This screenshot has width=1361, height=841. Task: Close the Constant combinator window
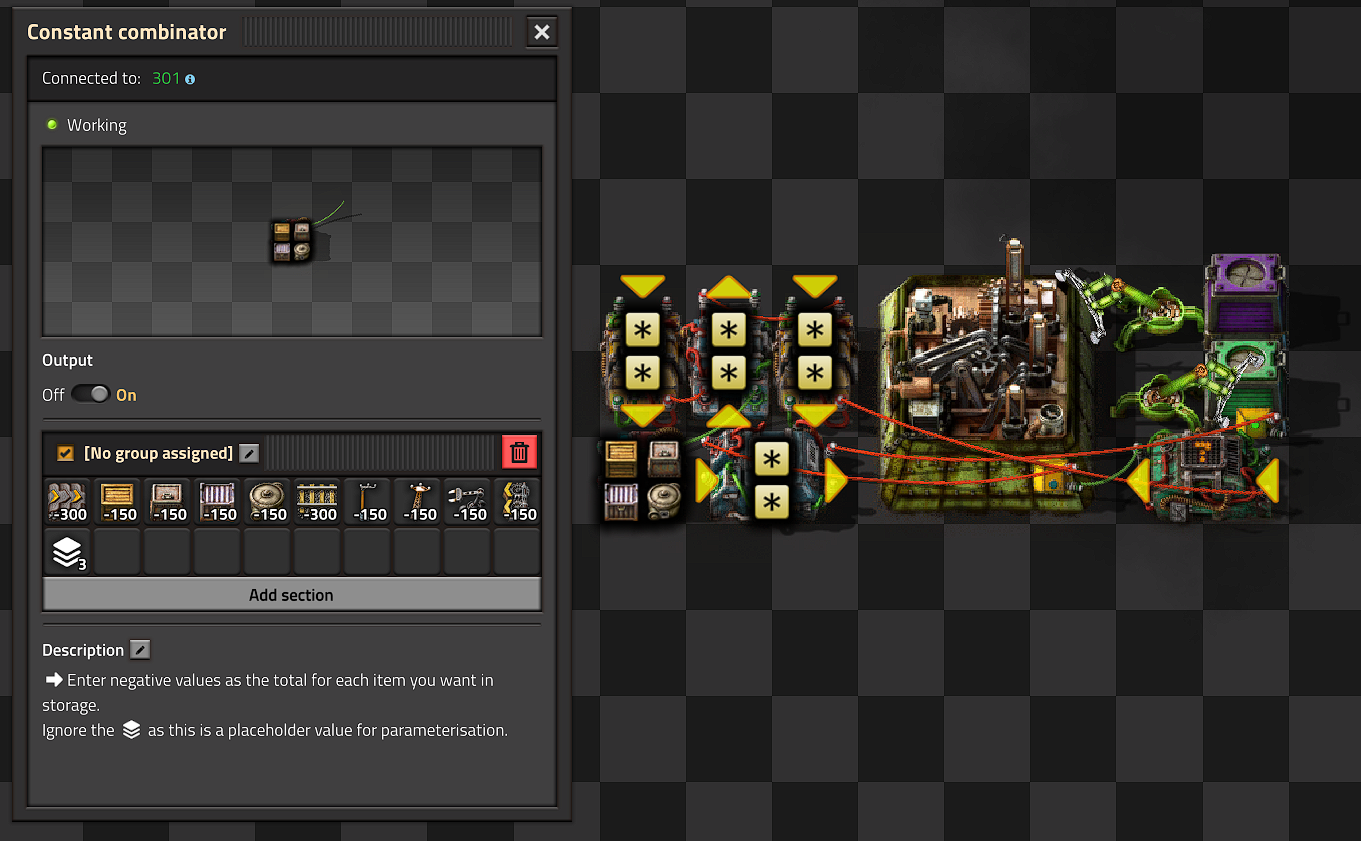tap(542, 32)
